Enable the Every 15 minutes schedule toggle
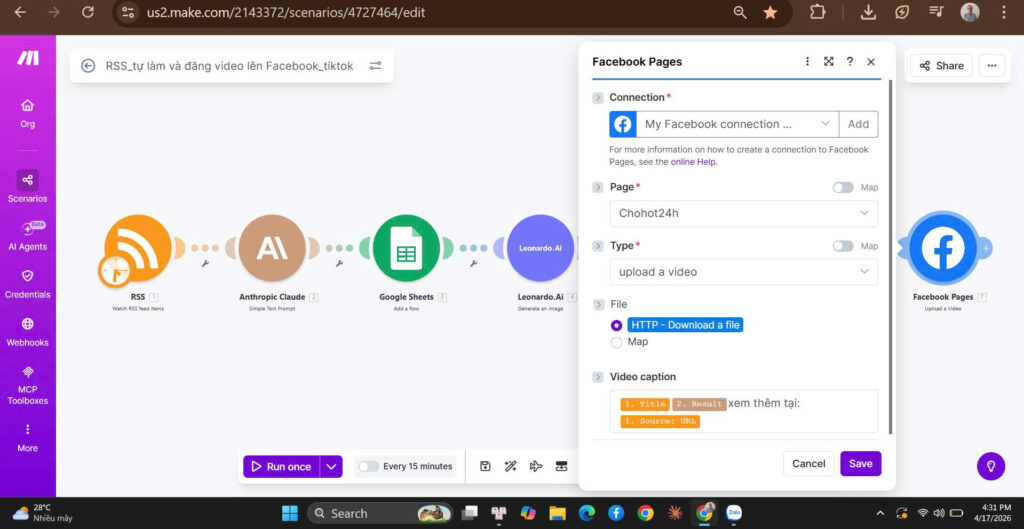The height and width of the screenshot is (529, 1024). (x=368, y=466)
